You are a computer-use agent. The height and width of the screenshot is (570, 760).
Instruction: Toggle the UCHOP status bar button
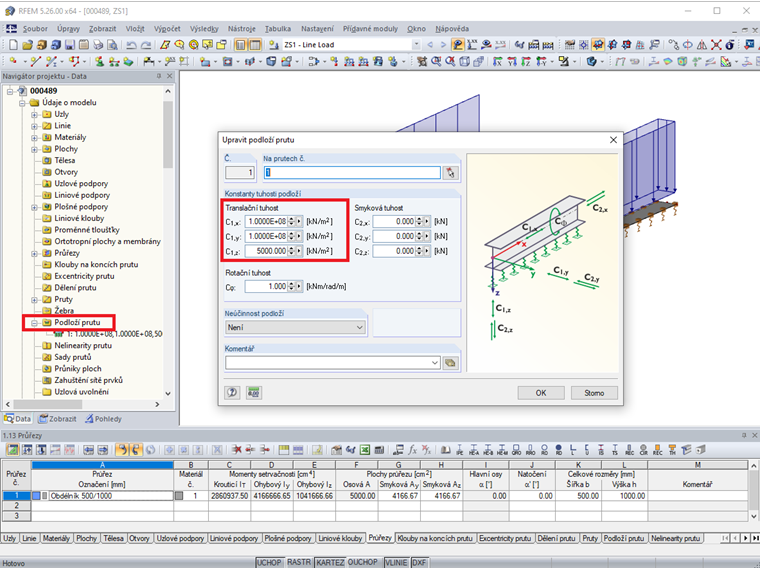pos(269,562)
